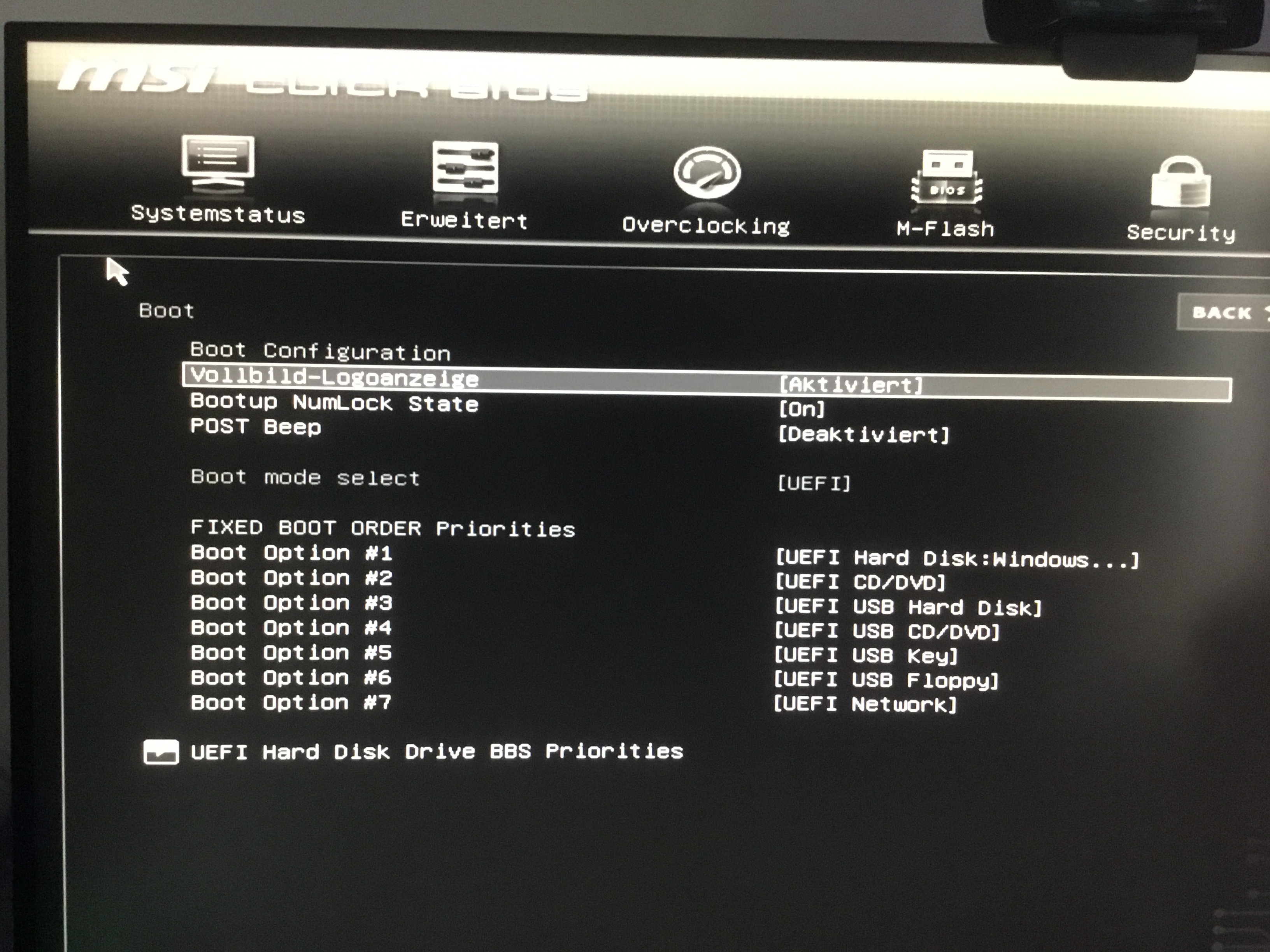Click the UEFI Hard Disk BBS drive icon

click(161, 752)
